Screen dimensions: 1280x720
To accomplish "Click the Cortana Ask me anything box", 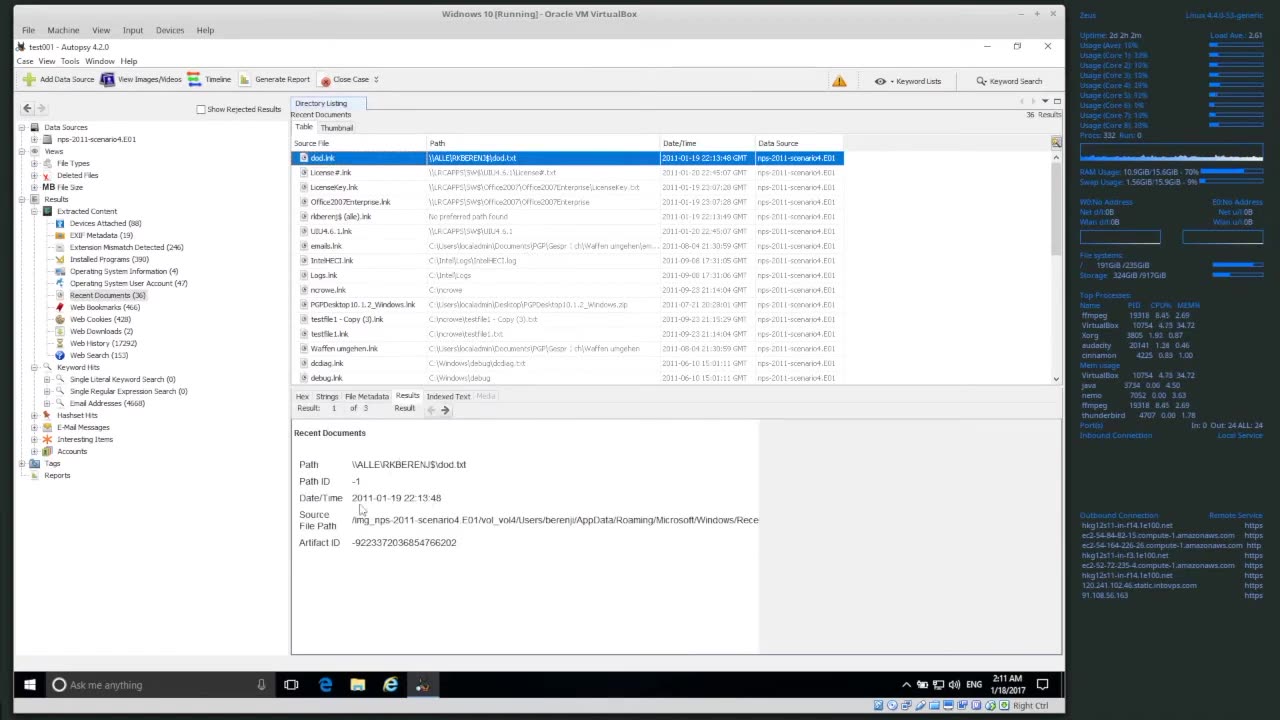I will tap(160, 685).
